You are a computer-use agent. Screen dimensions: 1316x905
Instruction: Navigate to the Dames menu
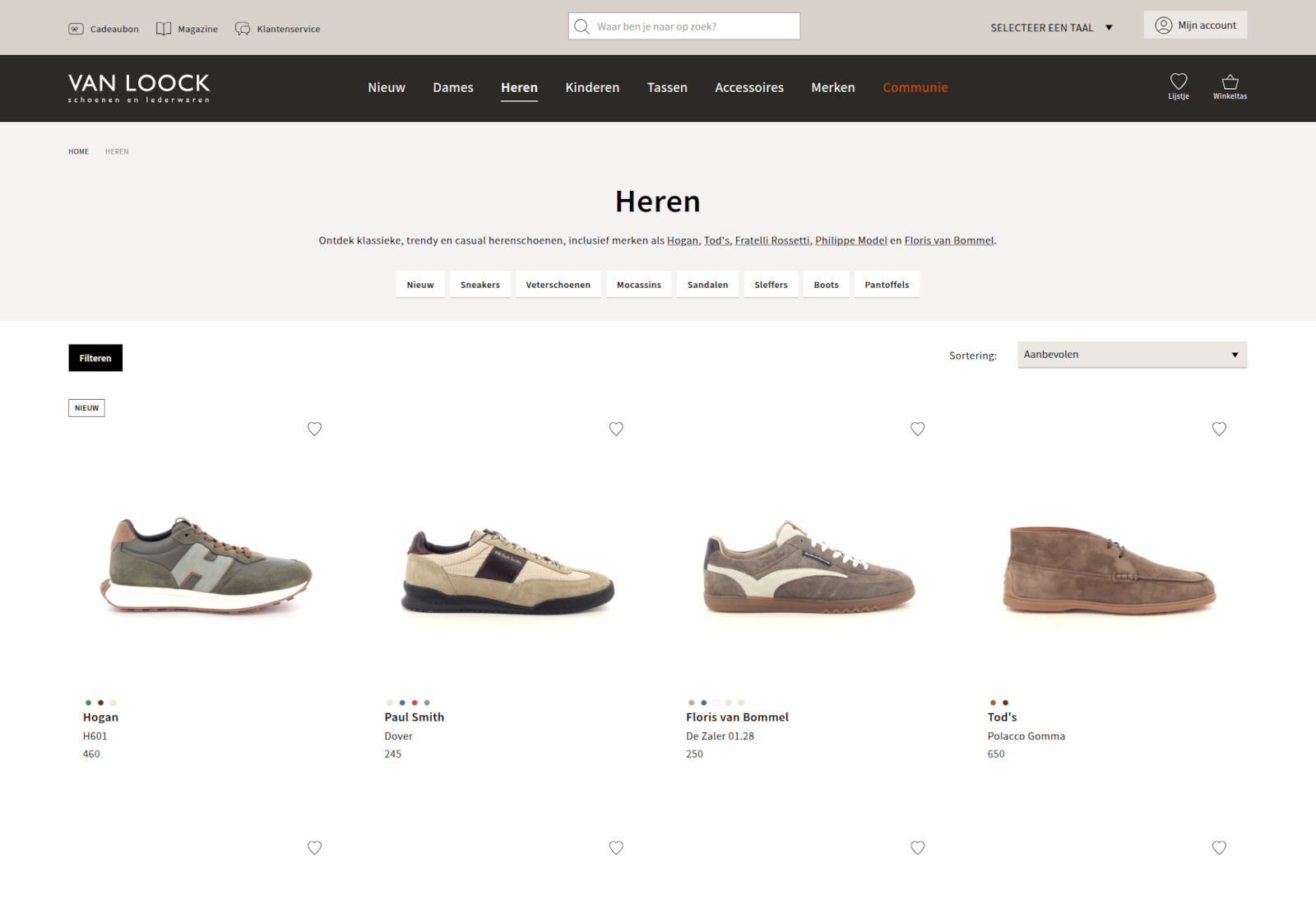[x=453, y=87]
